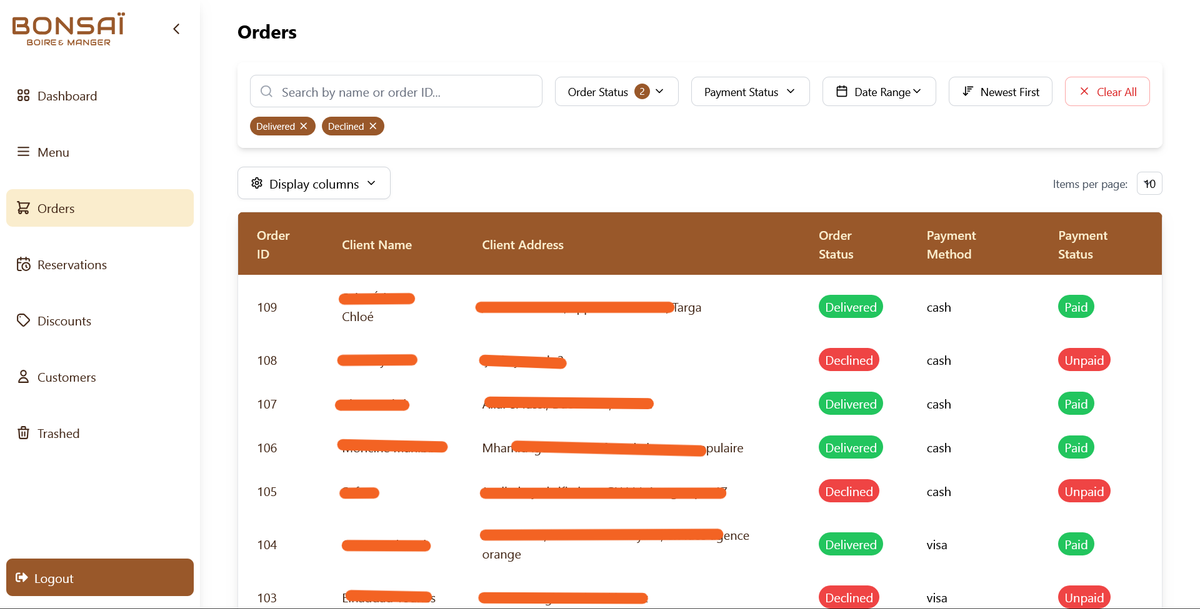Click the Client Address column header
The image size is (1200, 609).
(523, 245)
